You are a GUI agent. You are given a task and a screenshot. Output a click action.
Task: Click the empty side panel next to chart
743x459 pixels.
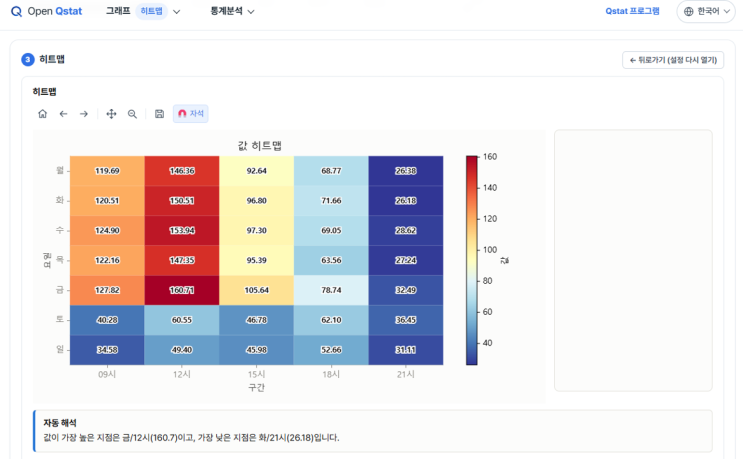[x=633, y=260]
